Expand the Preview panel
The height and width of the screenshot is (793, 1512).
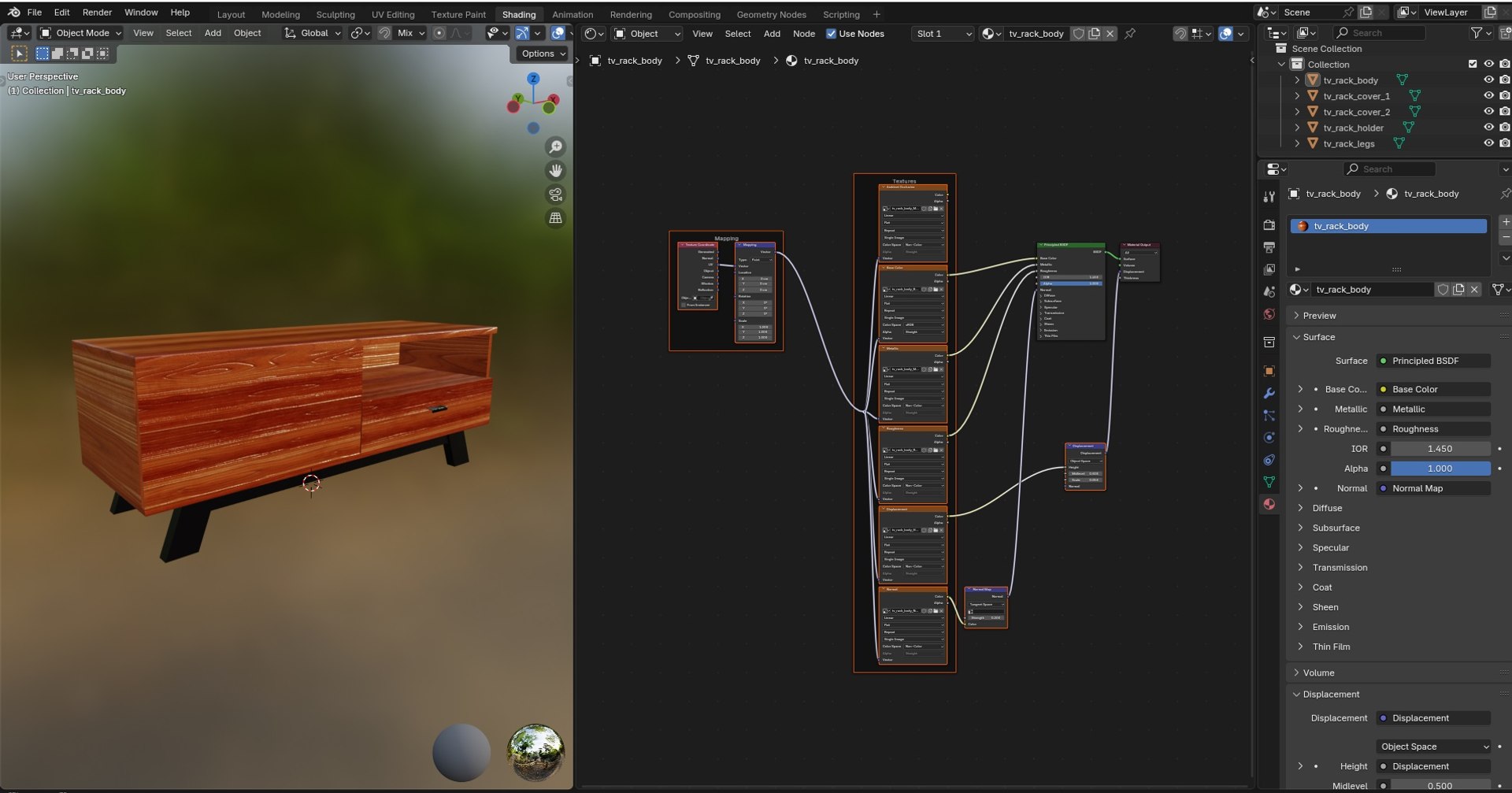point(1319,316)
